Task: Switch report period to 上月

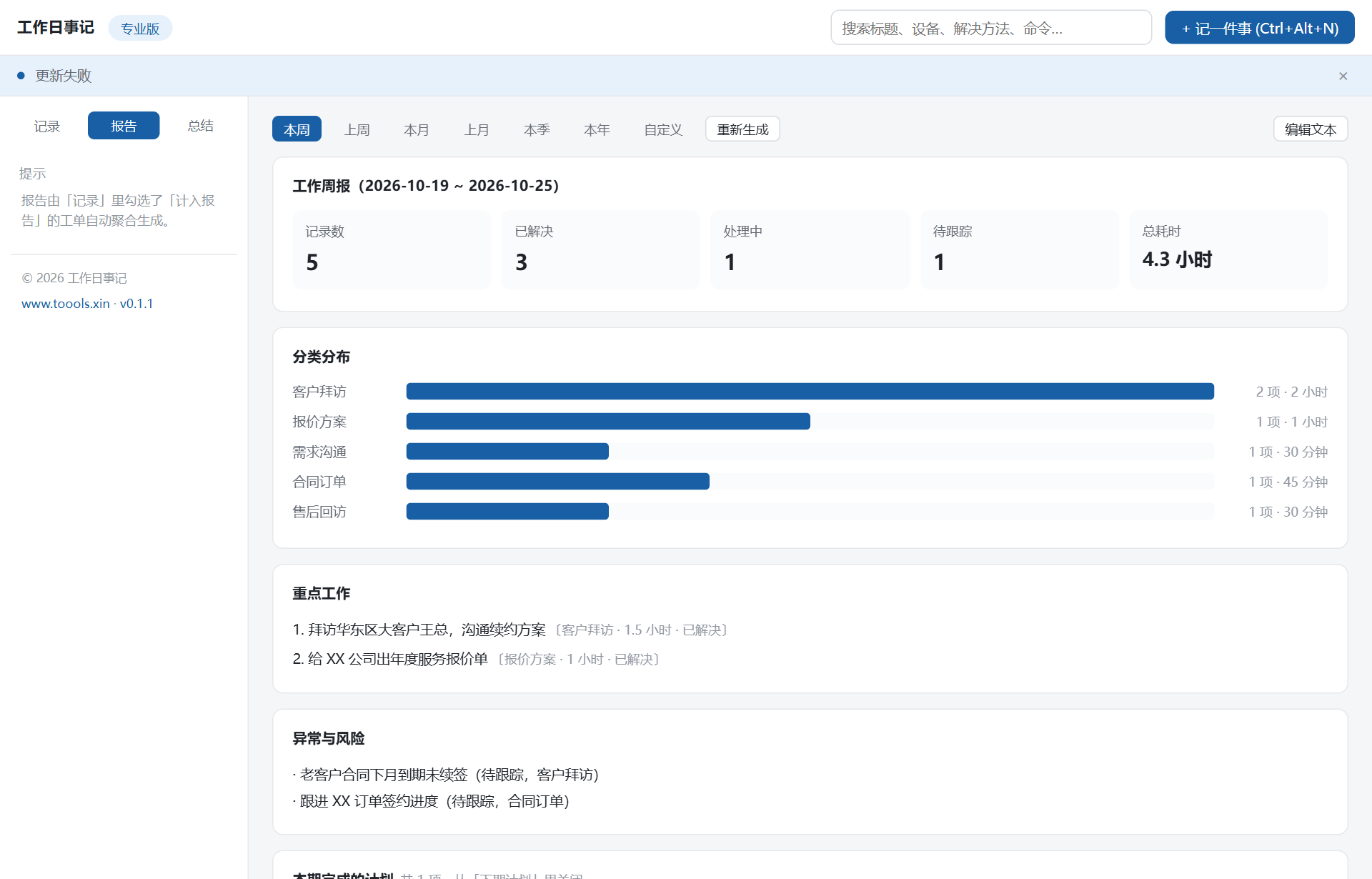Action: (x=477, y=129)
